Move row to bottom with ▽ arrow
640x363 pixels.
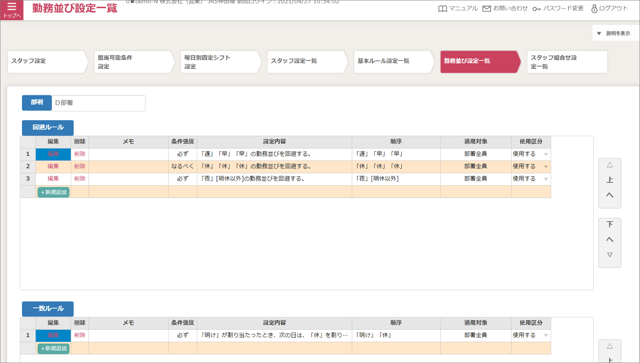609,254
